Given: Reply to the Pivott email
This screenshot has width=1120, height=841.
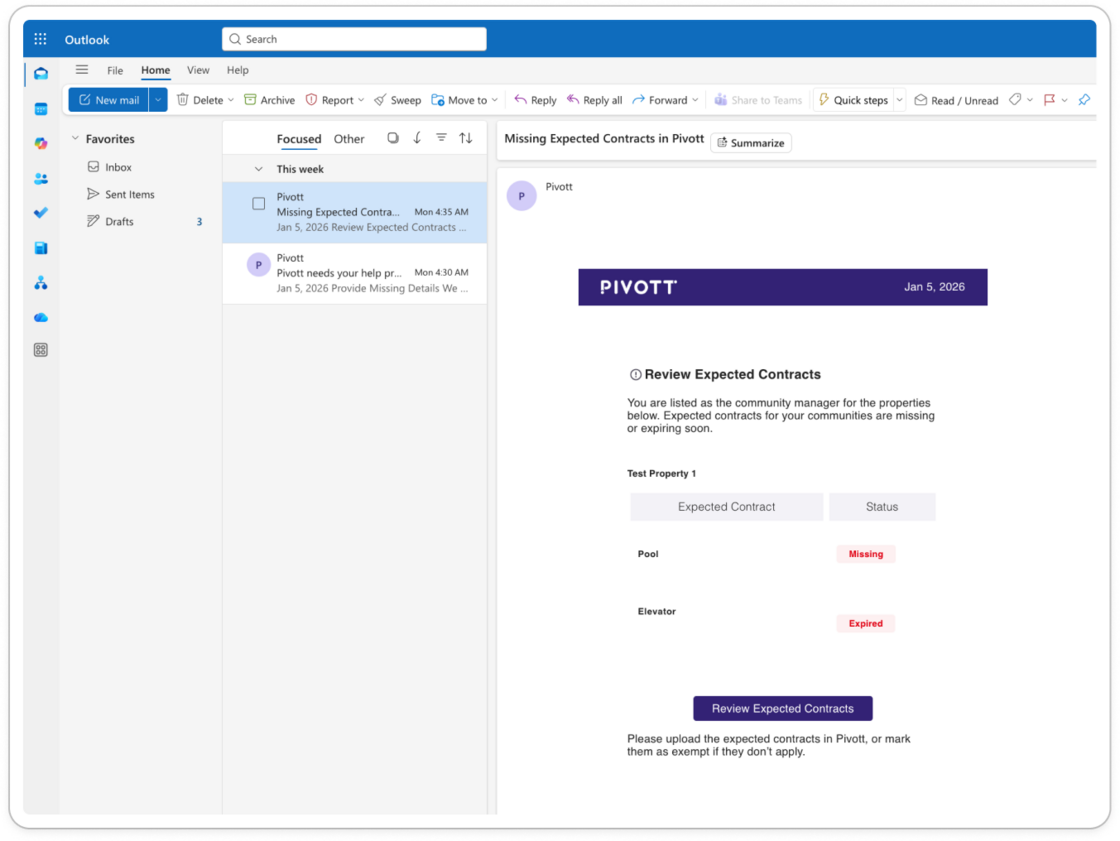Looking at the screenshot, I should (x=535, y=100).
